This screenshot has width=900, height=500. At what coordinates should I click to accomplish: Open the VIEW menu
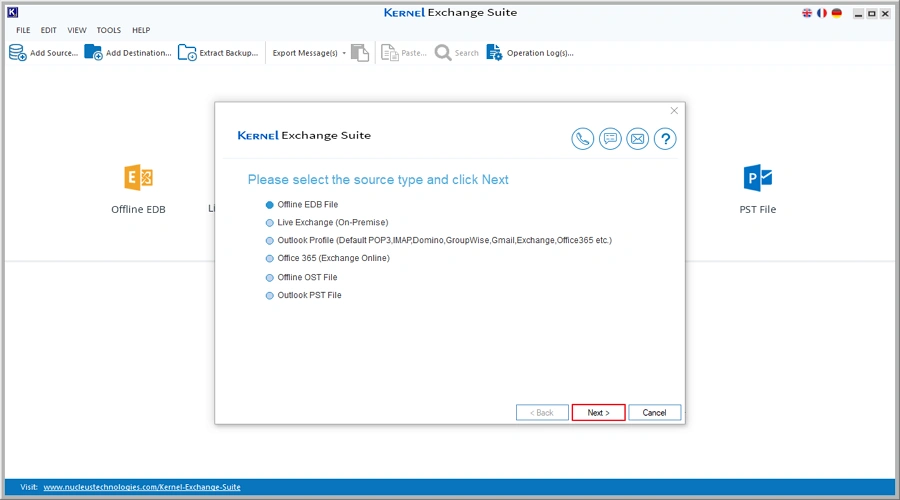[77, 30]
